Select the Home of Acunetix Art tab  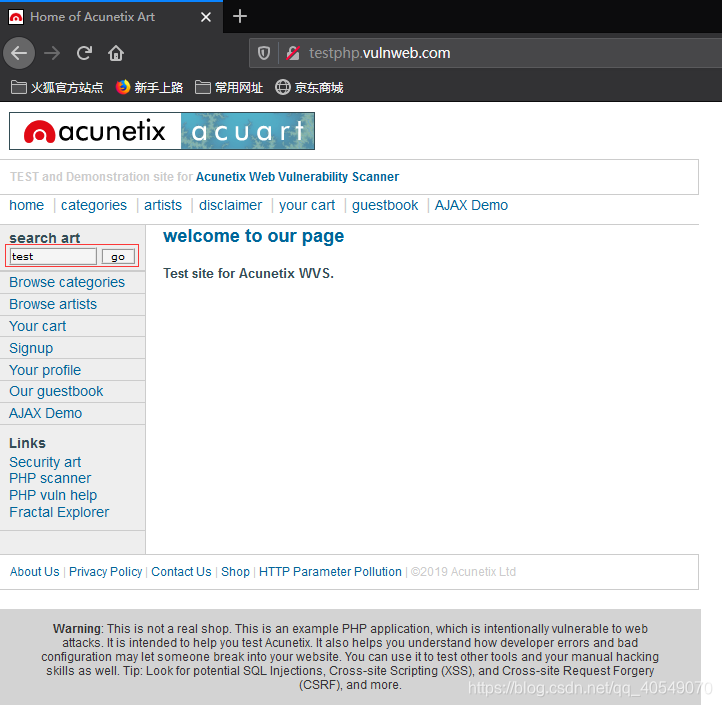coord(111,17)
